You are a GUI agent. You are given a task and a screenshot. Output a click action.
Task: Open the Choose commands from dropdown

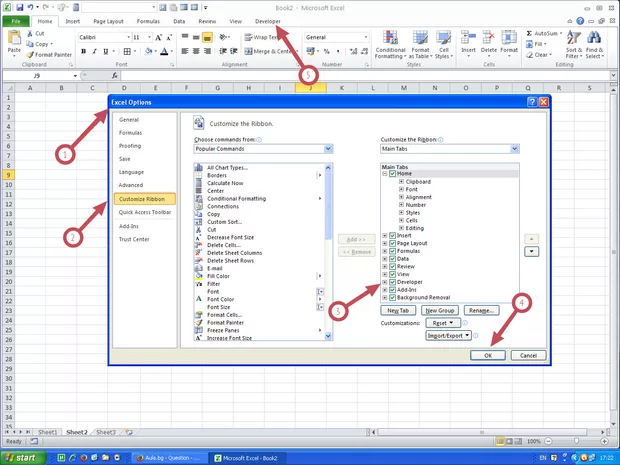328,149
